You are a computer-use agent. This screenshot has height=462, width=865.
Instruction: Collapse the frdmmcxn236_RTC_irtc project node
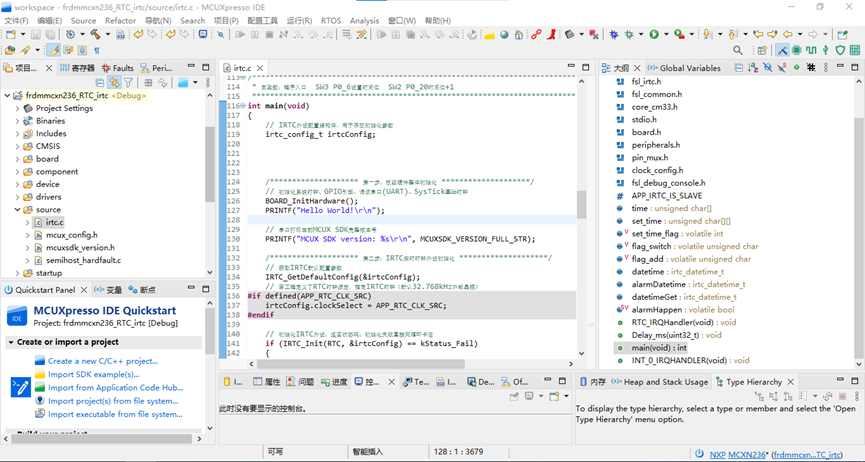tap(7, 95)
